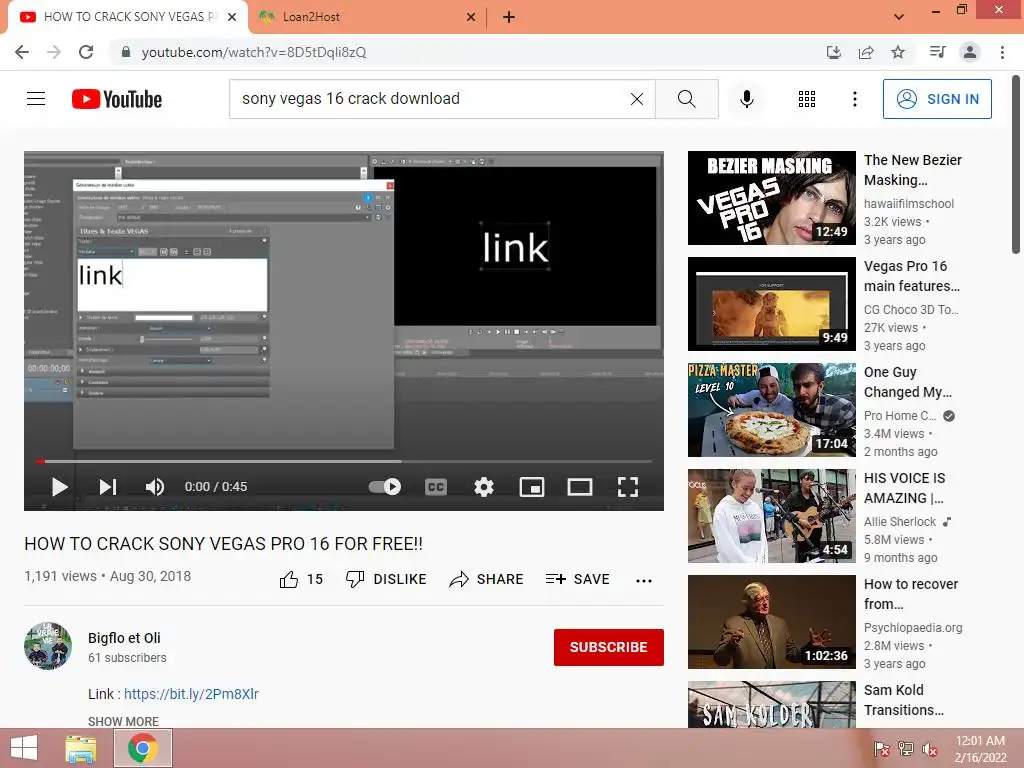Toggle the autoplay switch in player
The height and width of the screenshot is (768, 1024).
click(385, 487)
